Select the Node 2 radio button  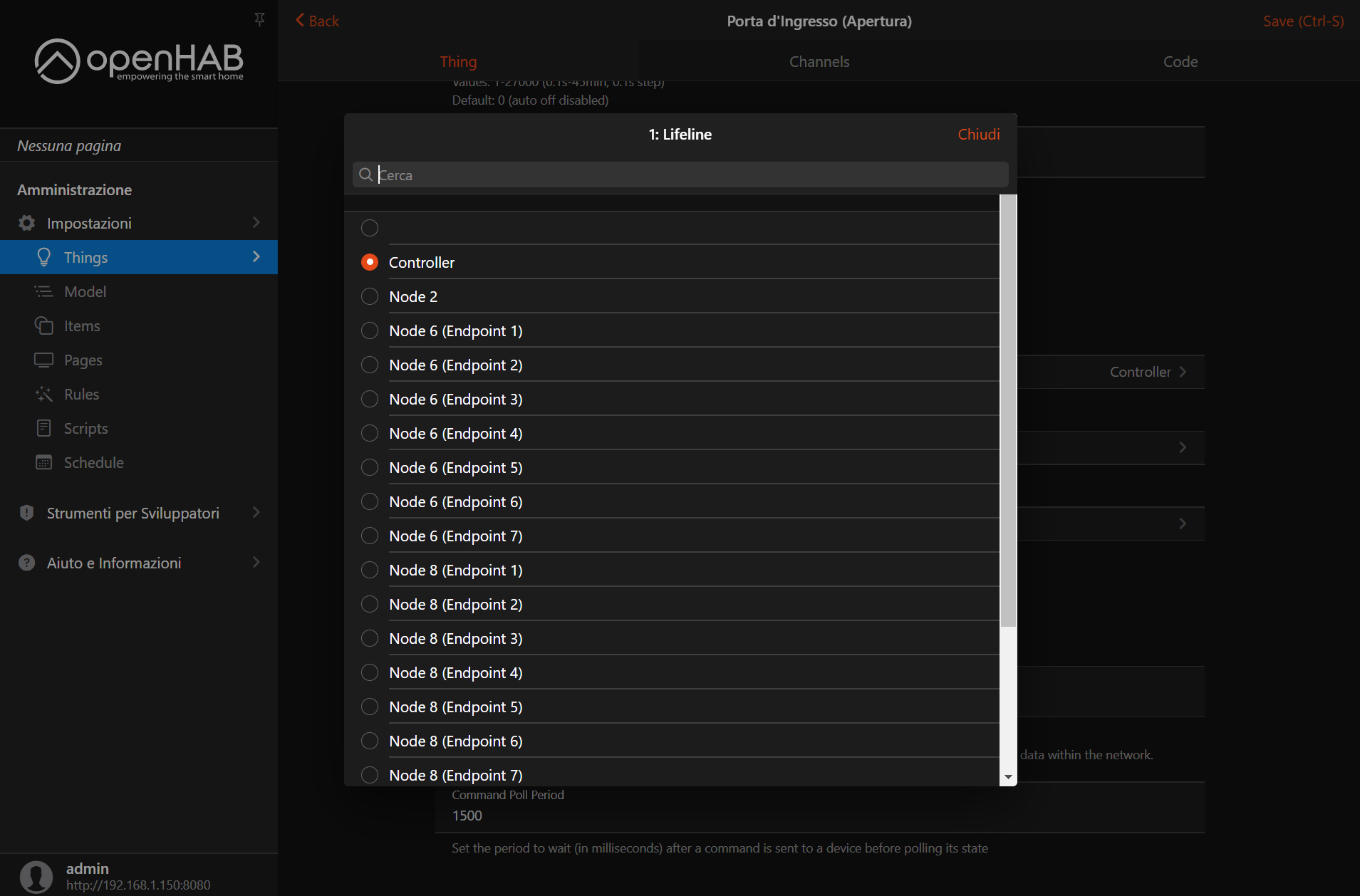370,296
